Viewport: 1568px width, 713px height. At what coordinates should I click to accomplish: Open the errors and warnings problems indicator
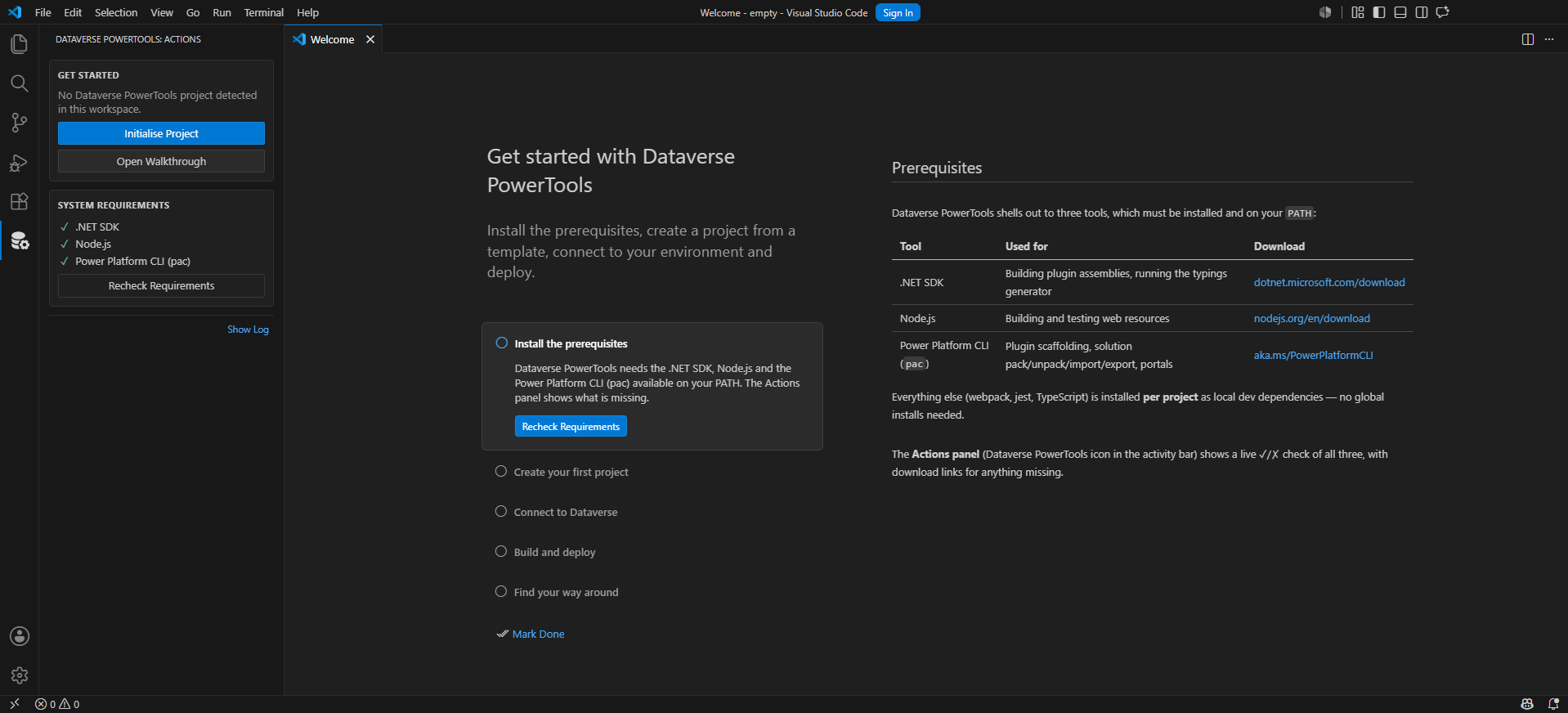point(57,704)
